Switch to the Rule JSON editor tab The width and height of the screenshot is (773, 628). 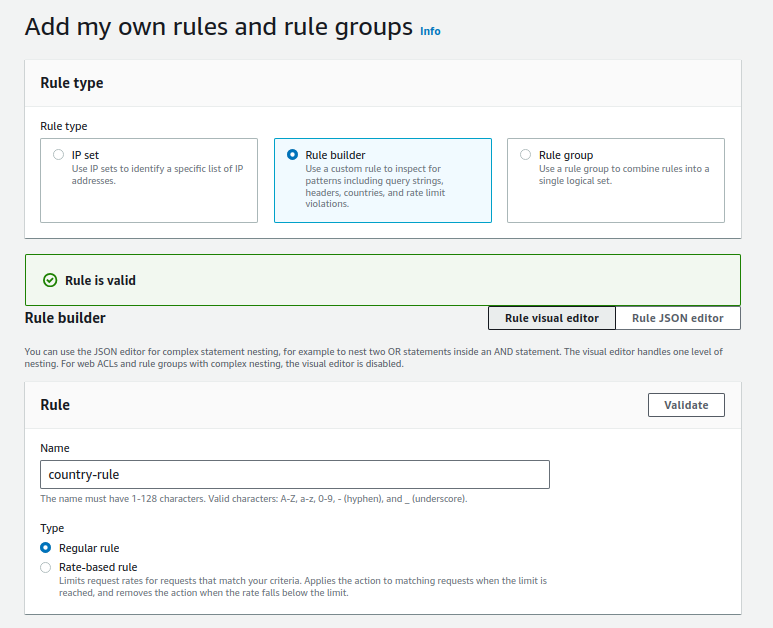[677, 318]
